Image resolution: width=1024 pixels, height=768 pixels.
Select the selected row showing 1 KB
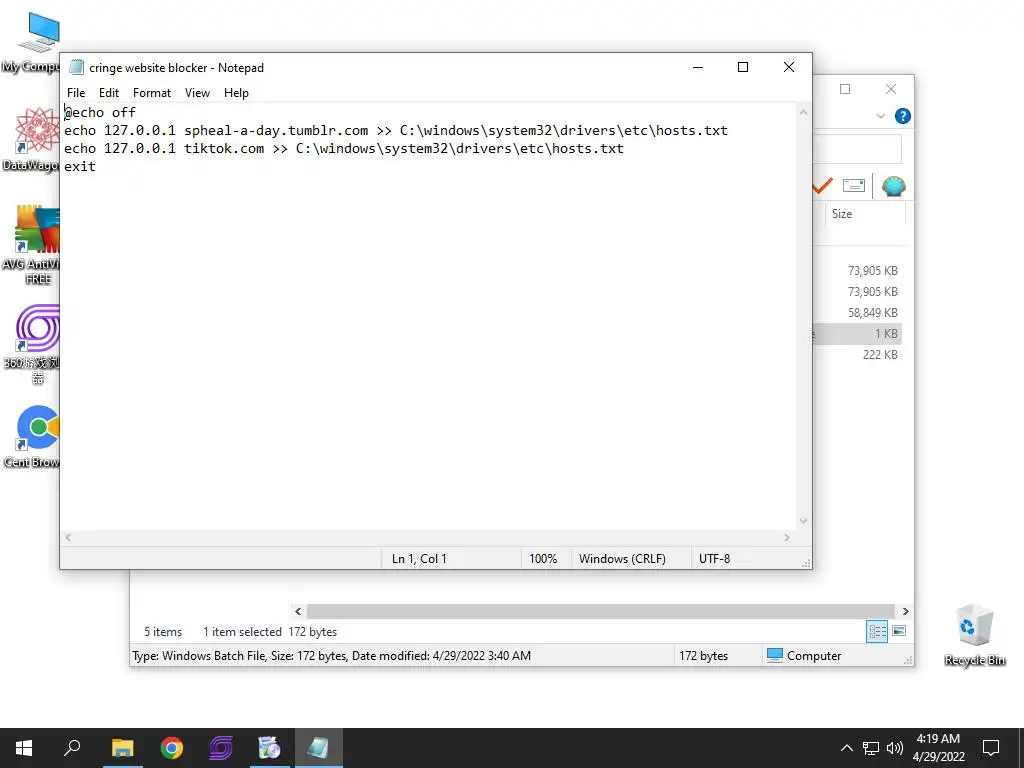(857, 334)
